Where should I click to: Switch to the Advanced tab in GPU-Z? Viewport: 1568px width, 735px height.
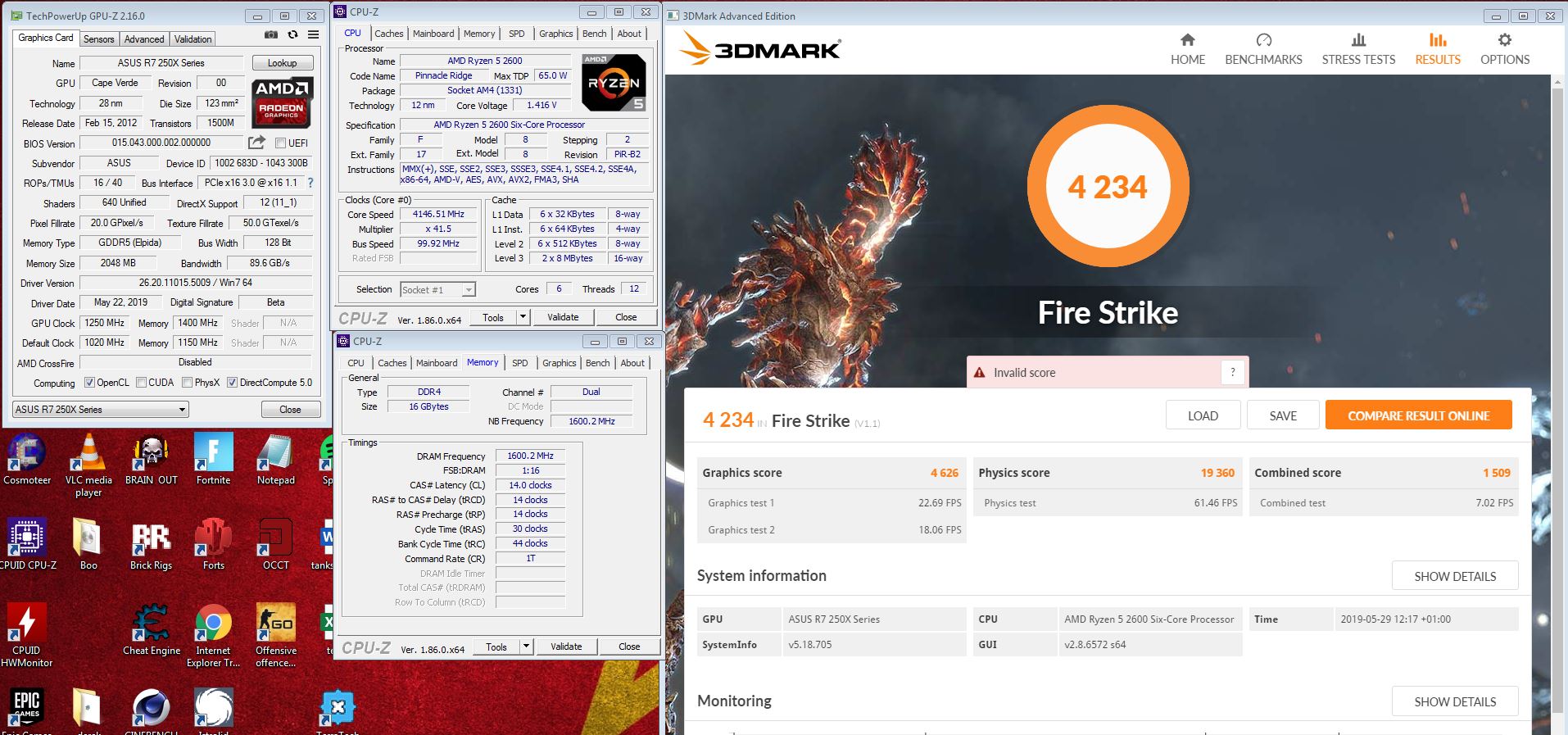[144, 39]
